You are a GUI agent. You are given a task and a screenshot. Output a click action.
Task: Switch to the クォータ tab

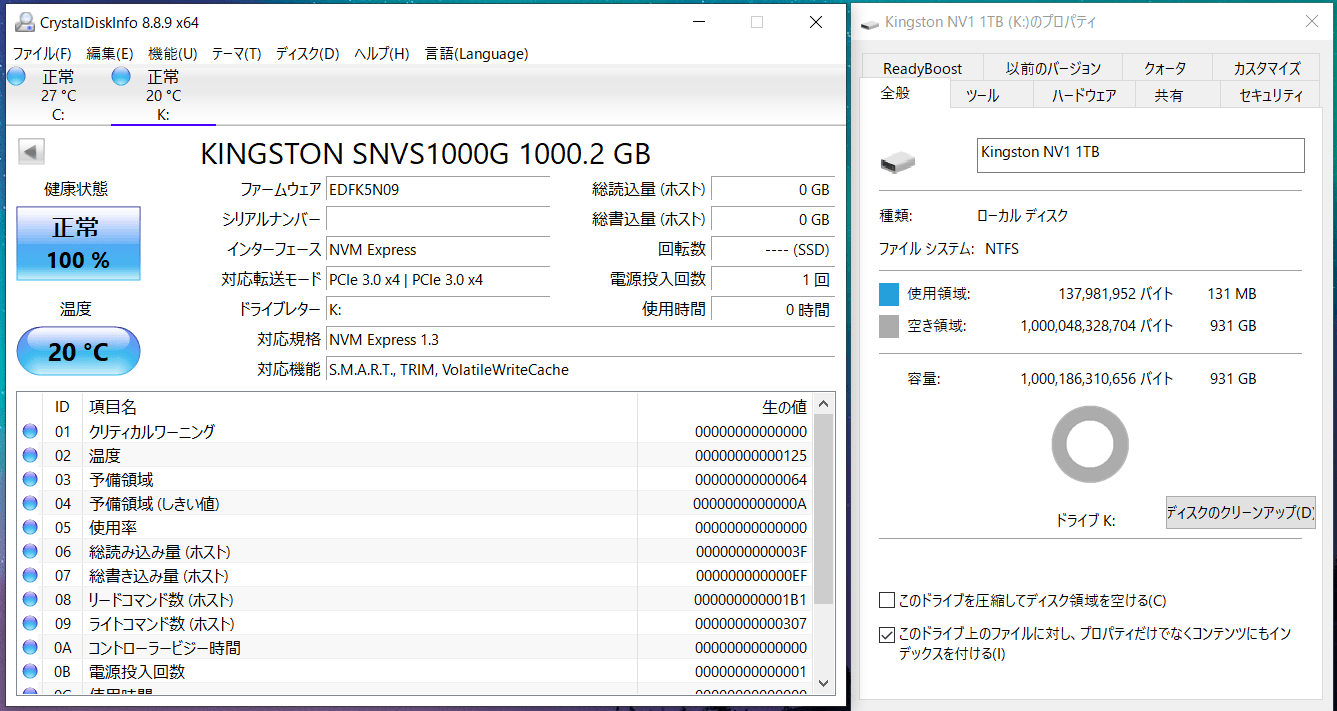click(1165, 68)
